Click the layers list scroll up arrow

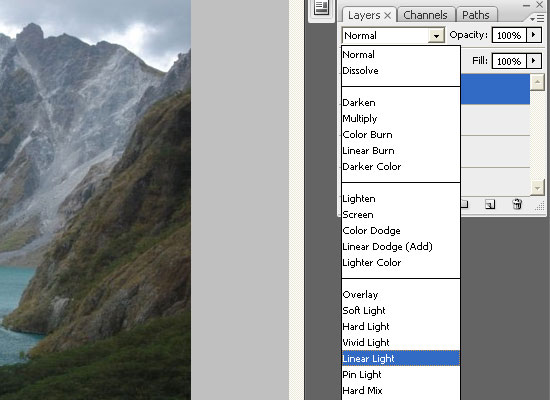[537, 82]
